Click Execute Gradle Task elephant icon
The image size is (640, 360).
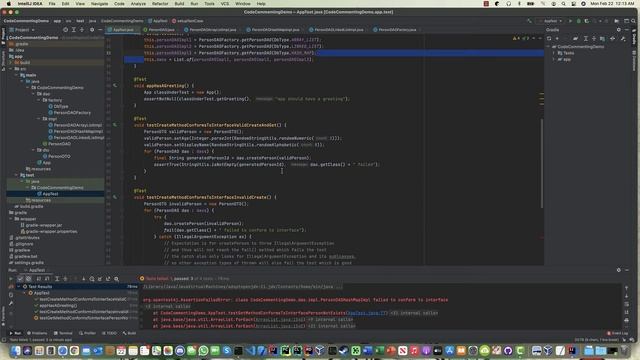[x=576, y=38]
